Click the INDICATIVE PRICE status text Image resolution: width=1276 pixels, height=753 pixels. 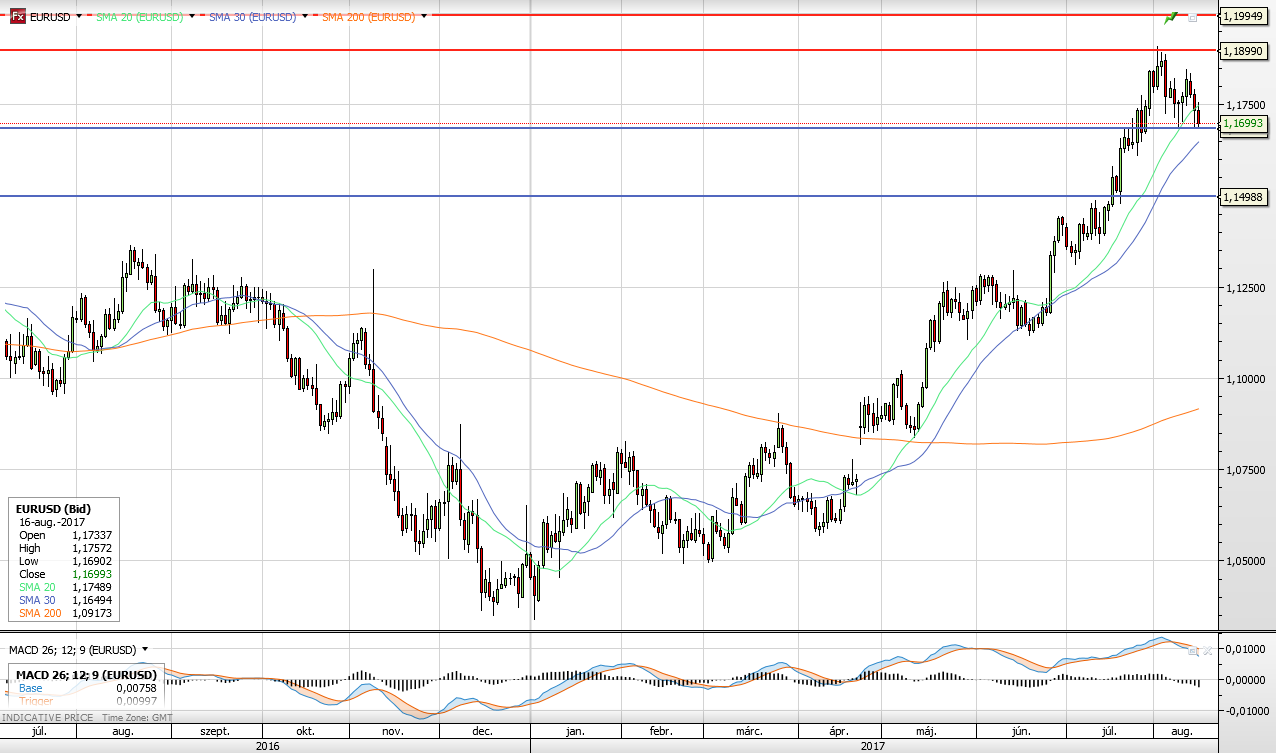49,718
